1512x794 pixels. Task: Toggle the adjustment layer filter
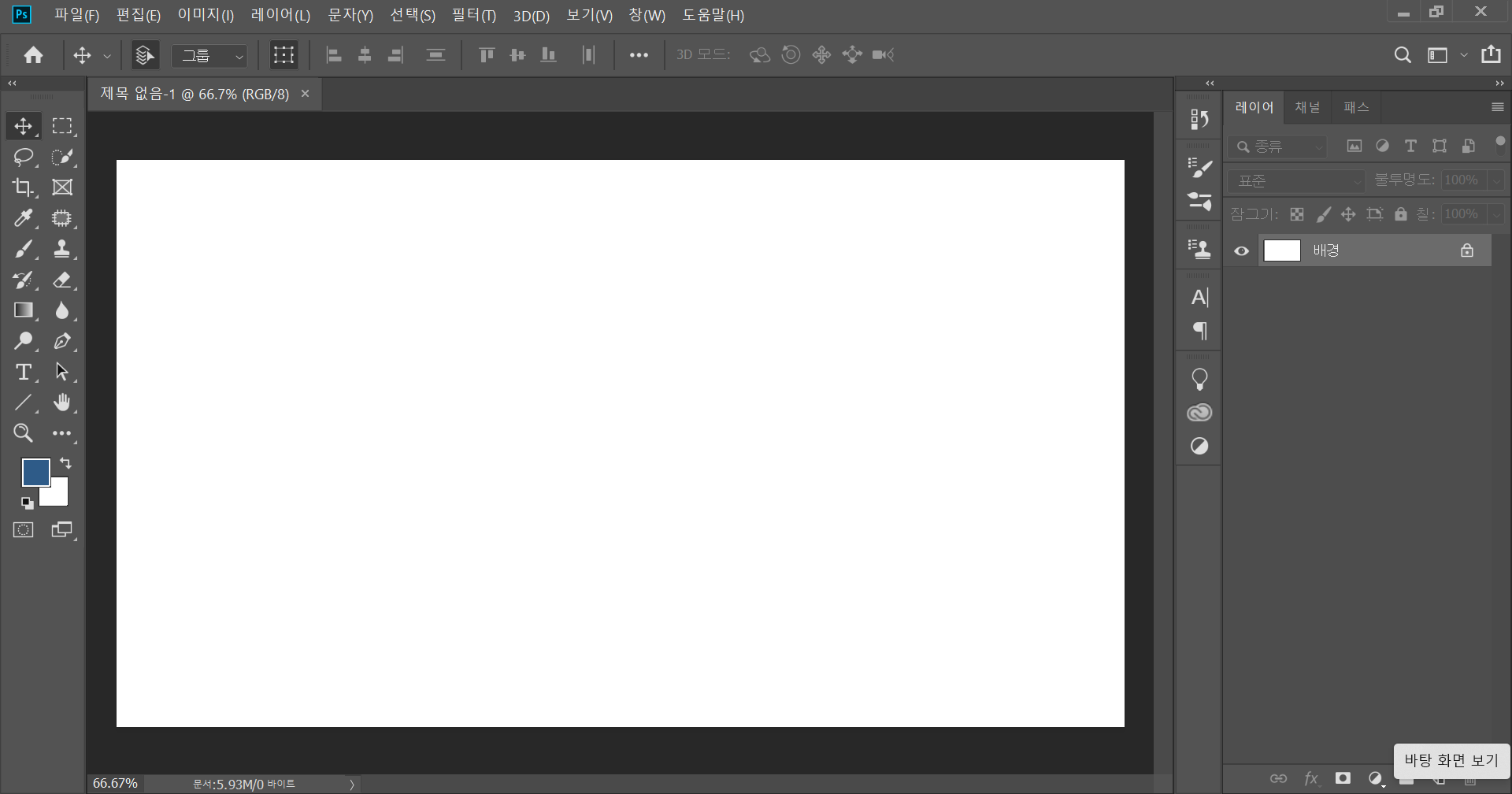coord(1382,147)
